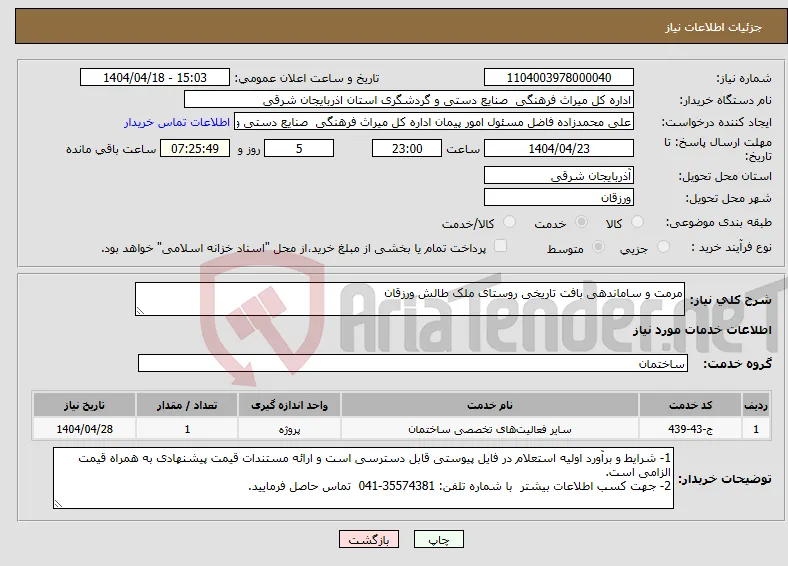Image resolution: width=788 pixels, height=566 pixels.
Task: Click the توضیحات خریدار label
Action: [725, 479]
